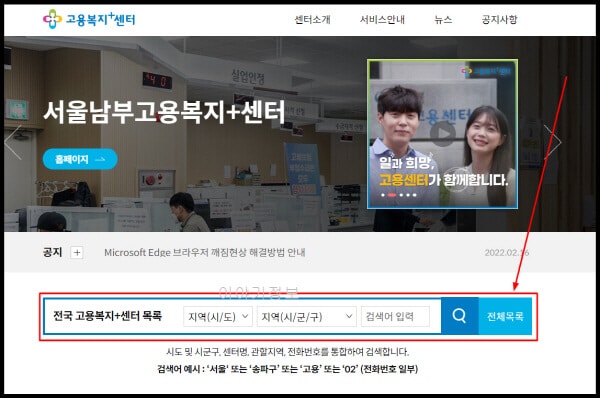Click the magnifier search button
600x398 pixels.
459,316
